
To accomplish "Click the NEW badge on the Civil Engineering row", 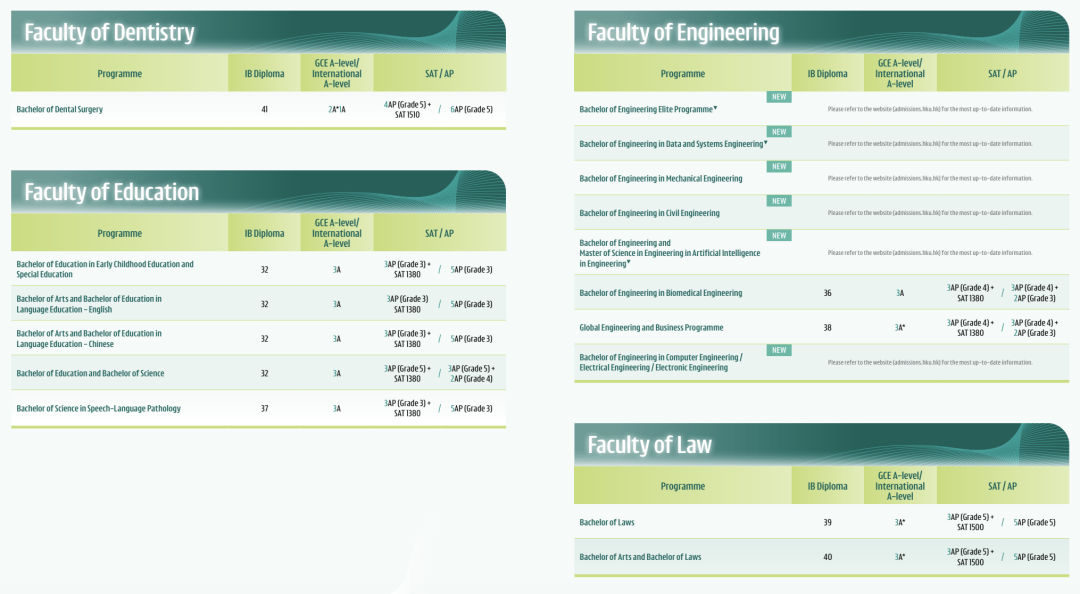I will pyautogui.click(x=779, y=201).
